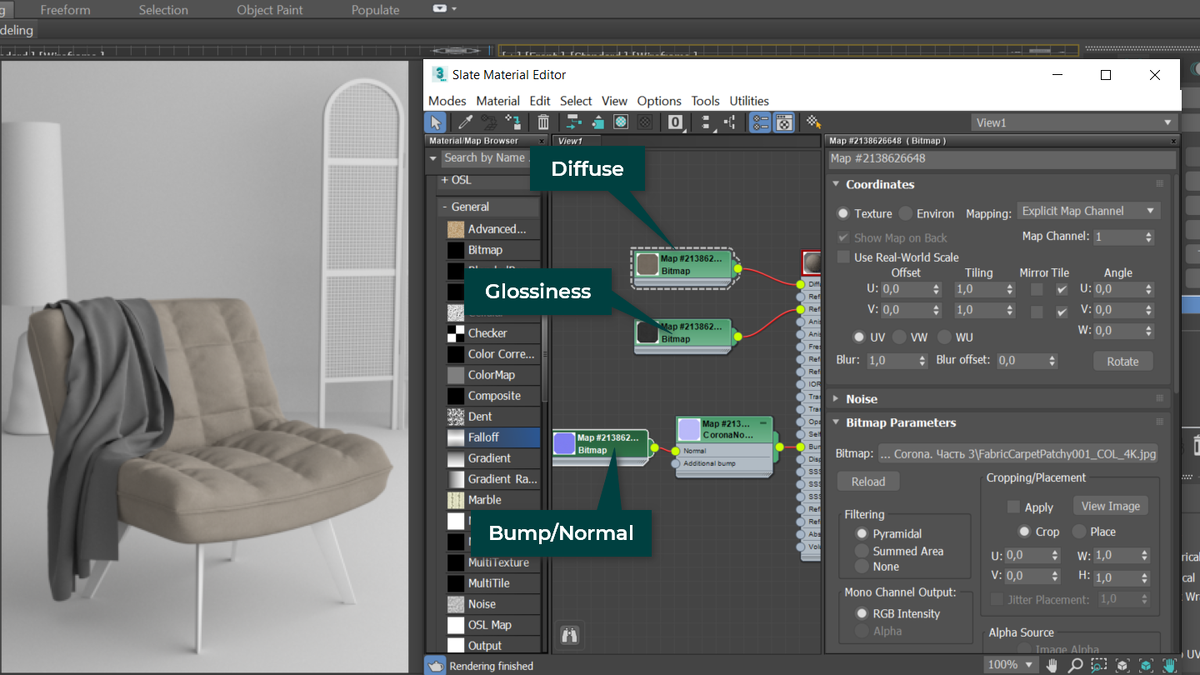The width and height of the screenshot is (1200, 675).
Task: Click the Select tool arrow icon
Action: [435, 122]
